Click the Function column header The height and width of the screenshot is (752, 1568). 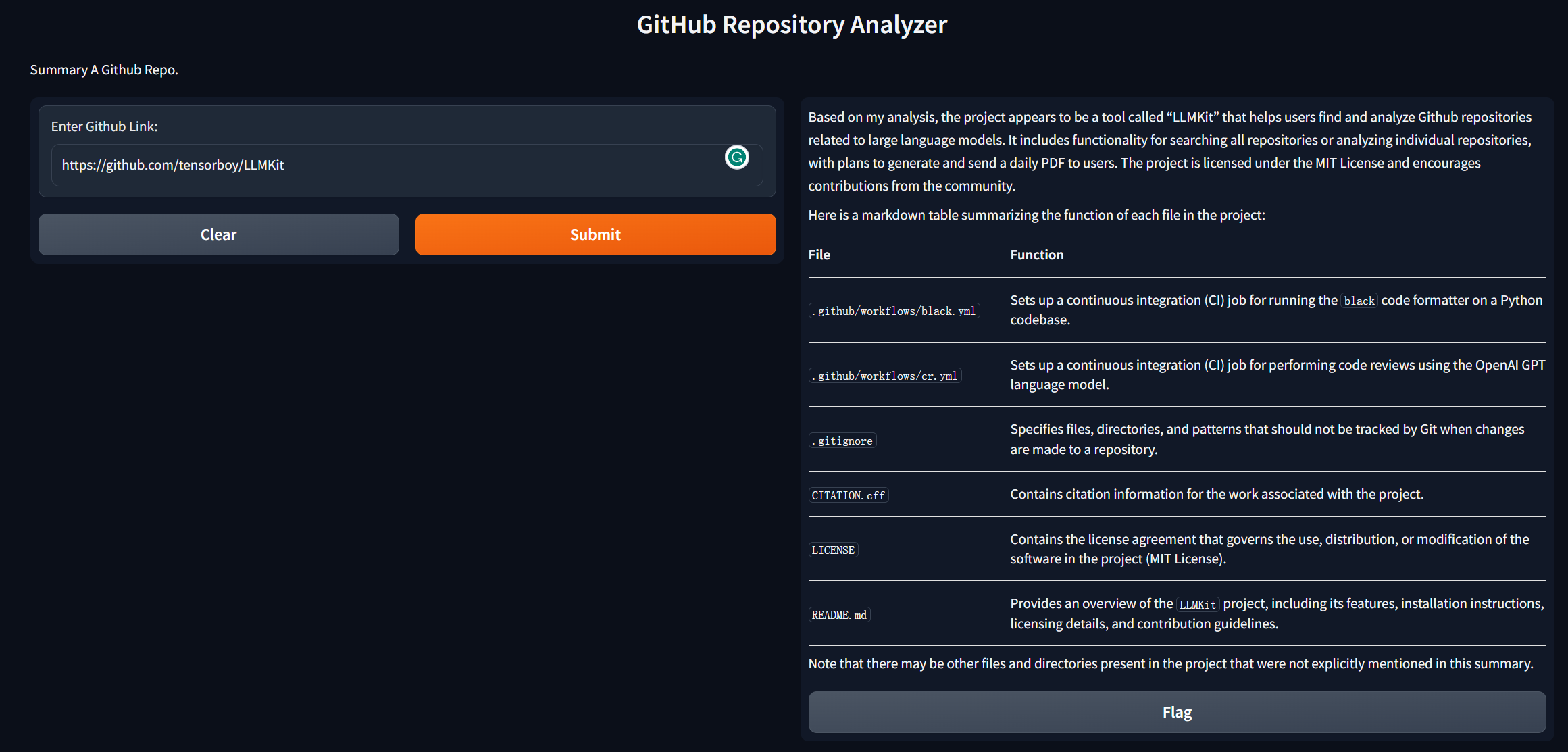pyautogui.click(x=1037, y=255)
